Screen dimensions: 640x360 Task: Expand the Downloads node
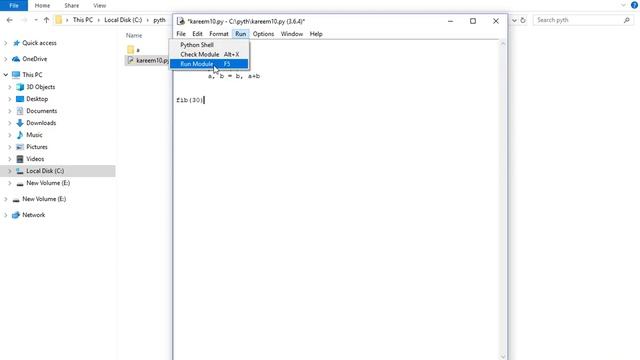coord(10,123)
